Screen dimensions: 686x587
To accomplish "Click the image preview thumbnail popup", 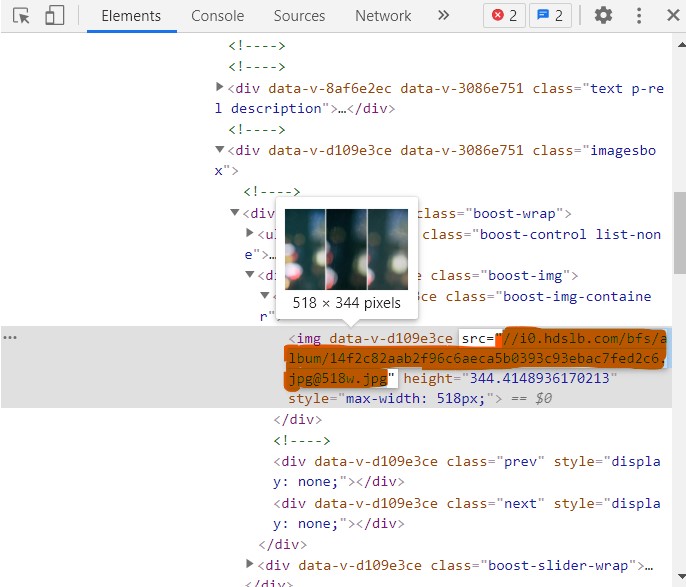I will (x=346, y=250).
